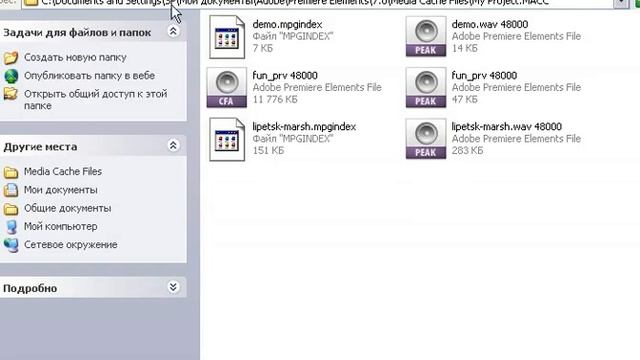This screenshot has width=640, height=360.
Task: Open Сетевое окружение link
Action: click(71, 245)
